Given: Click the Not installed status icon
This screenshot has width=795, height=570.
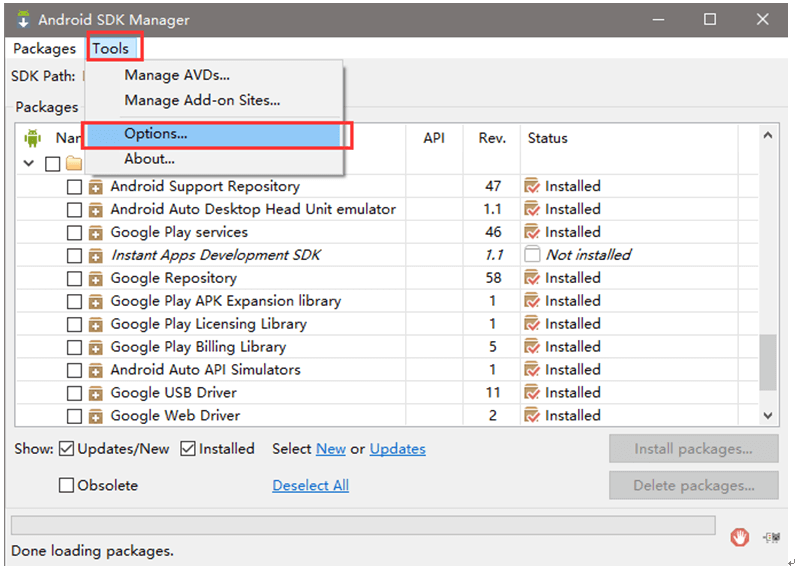Looking at the screenshot, I should [x=532, y=255].
